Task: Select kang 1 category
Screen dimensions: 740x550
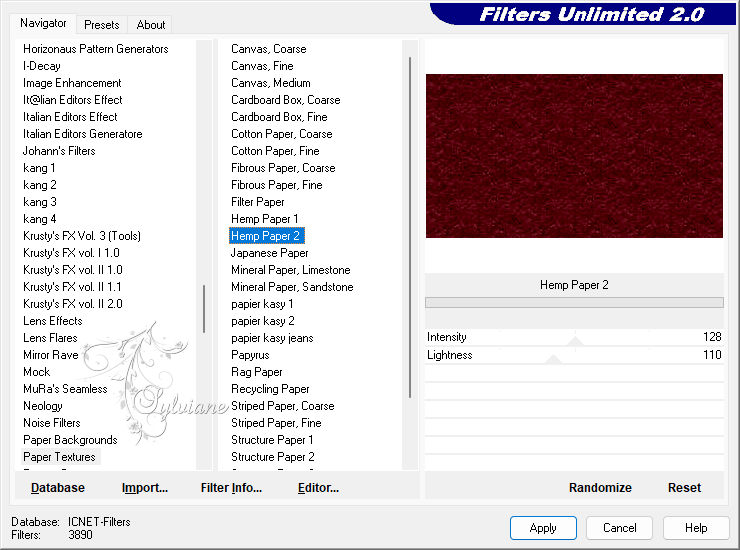Action: pyautogui.click(x=39, y=168)
